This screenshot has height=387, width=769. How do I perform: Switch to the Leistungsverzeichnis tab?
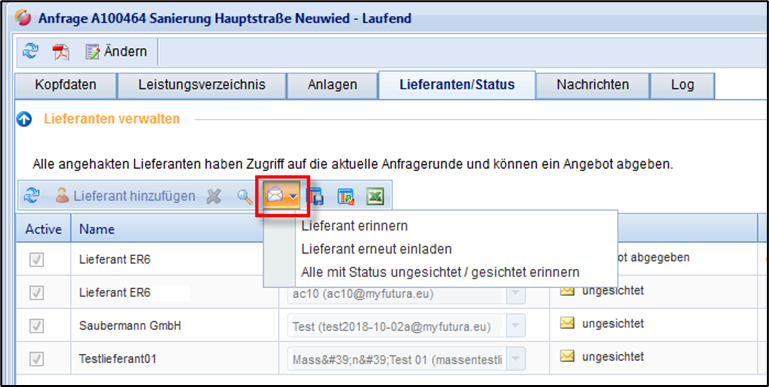tap(202, 85)
